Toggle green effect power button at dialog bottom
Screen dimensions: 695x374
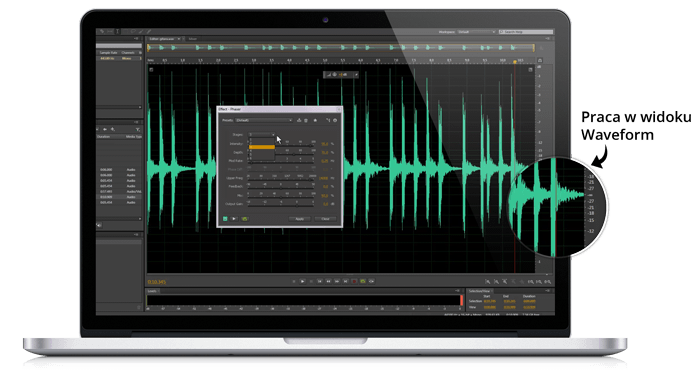225,219
